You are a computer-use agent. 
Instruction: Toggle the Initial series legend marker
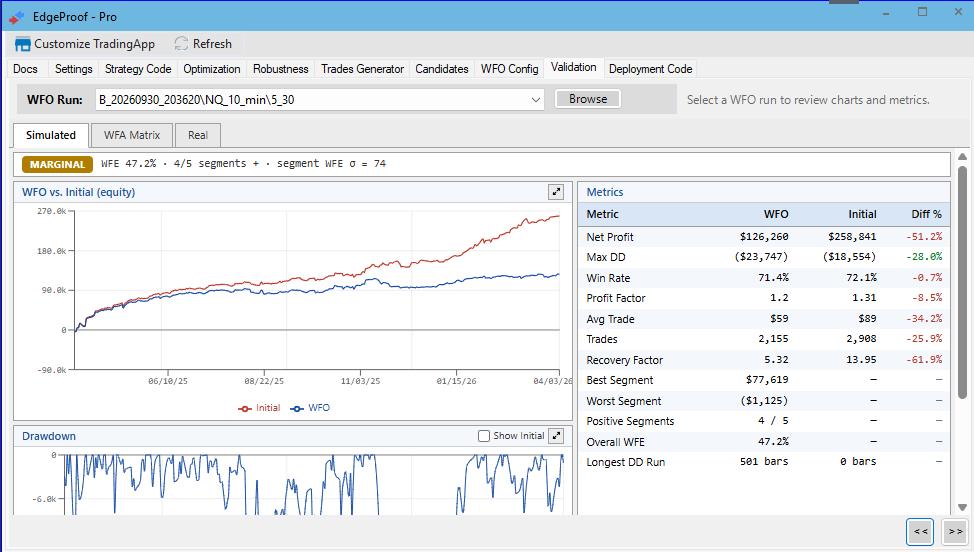[245, 408]
